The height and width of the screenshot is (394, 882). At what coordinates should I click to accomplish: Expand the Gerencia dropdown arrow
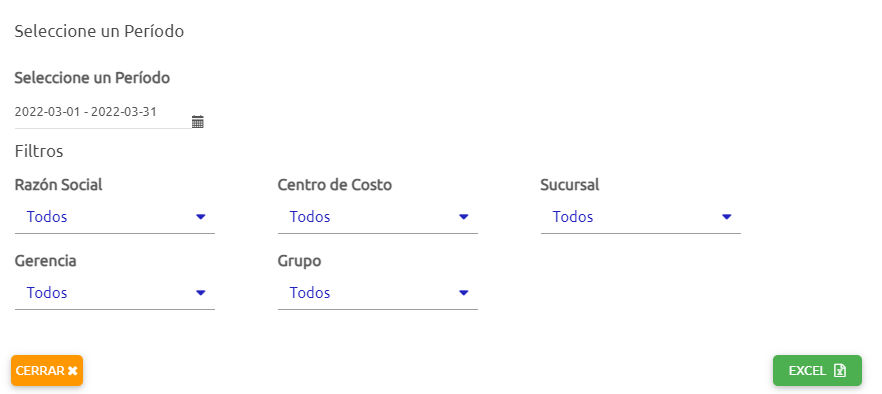tap(201, 293)
